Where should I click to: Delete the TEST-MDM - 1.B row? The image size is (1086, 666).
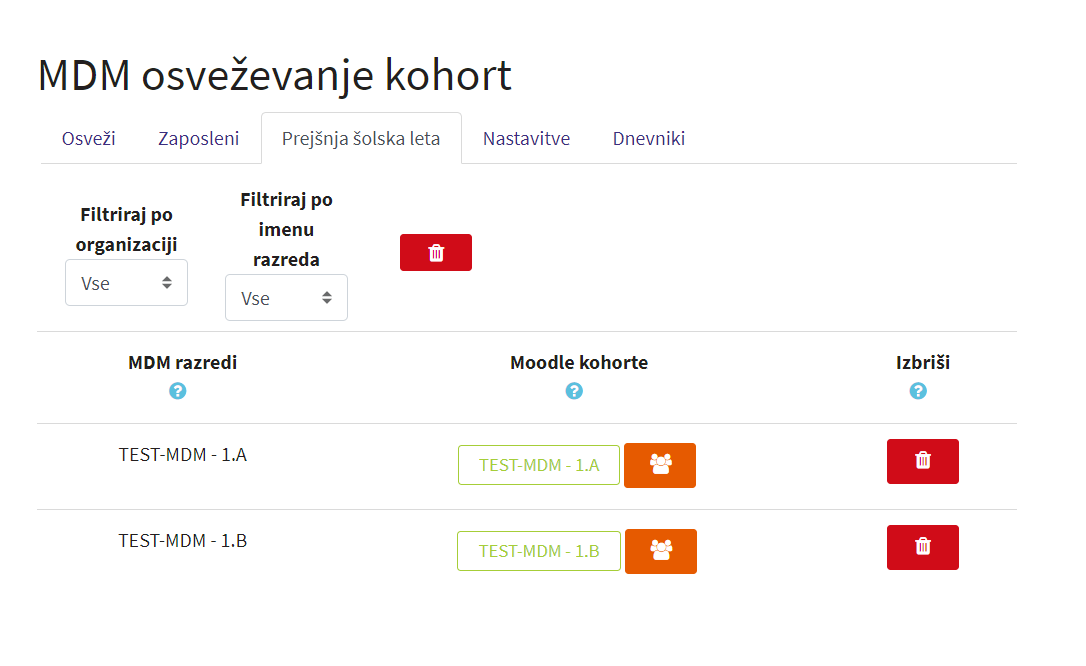pos(922,547)
